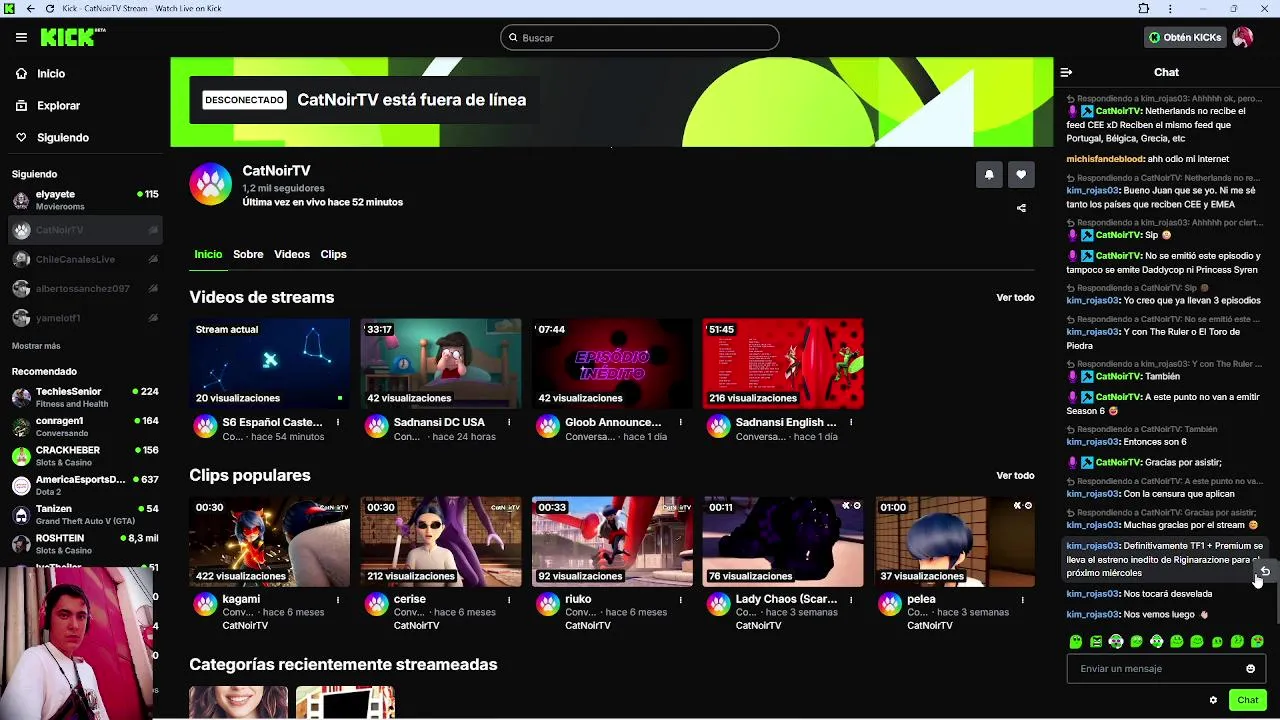Click the Kick logo

tap(72, 37)
